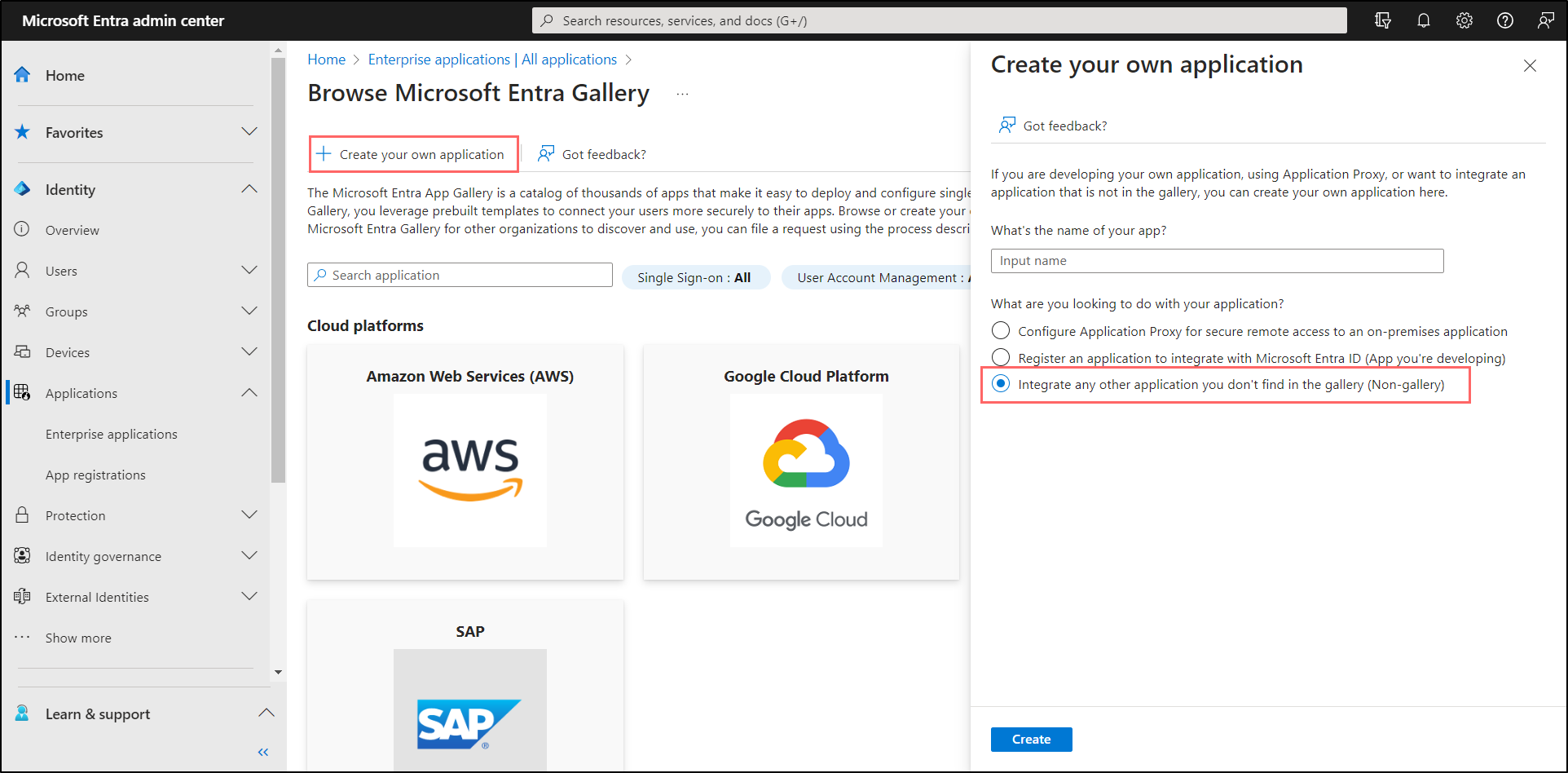Open the Google Cloud Platform card
Screen dimensions: 1568x773
click(x=801, y=462)
